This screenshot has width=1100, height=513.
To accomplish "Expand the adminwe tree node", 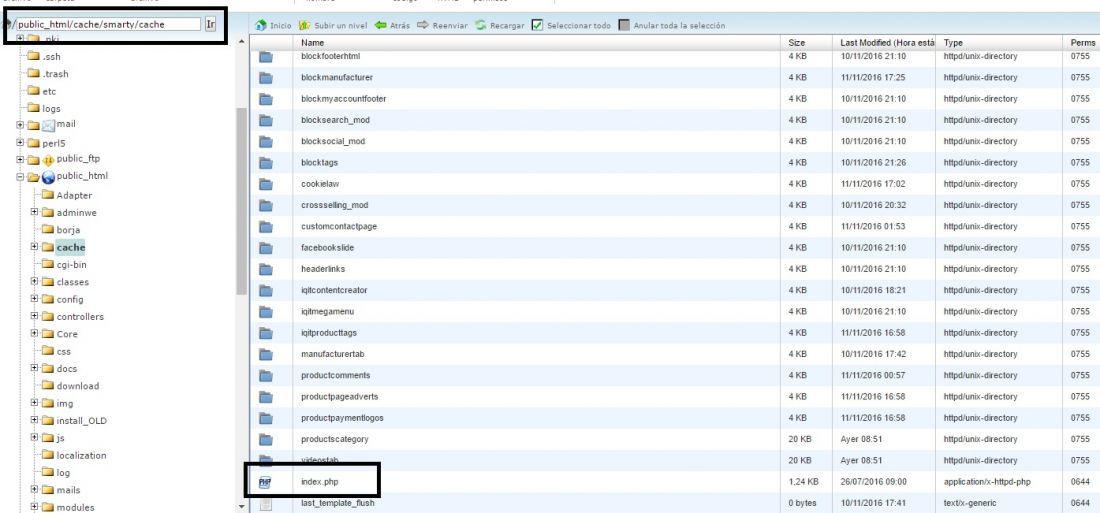I will (x=34, y=212).
